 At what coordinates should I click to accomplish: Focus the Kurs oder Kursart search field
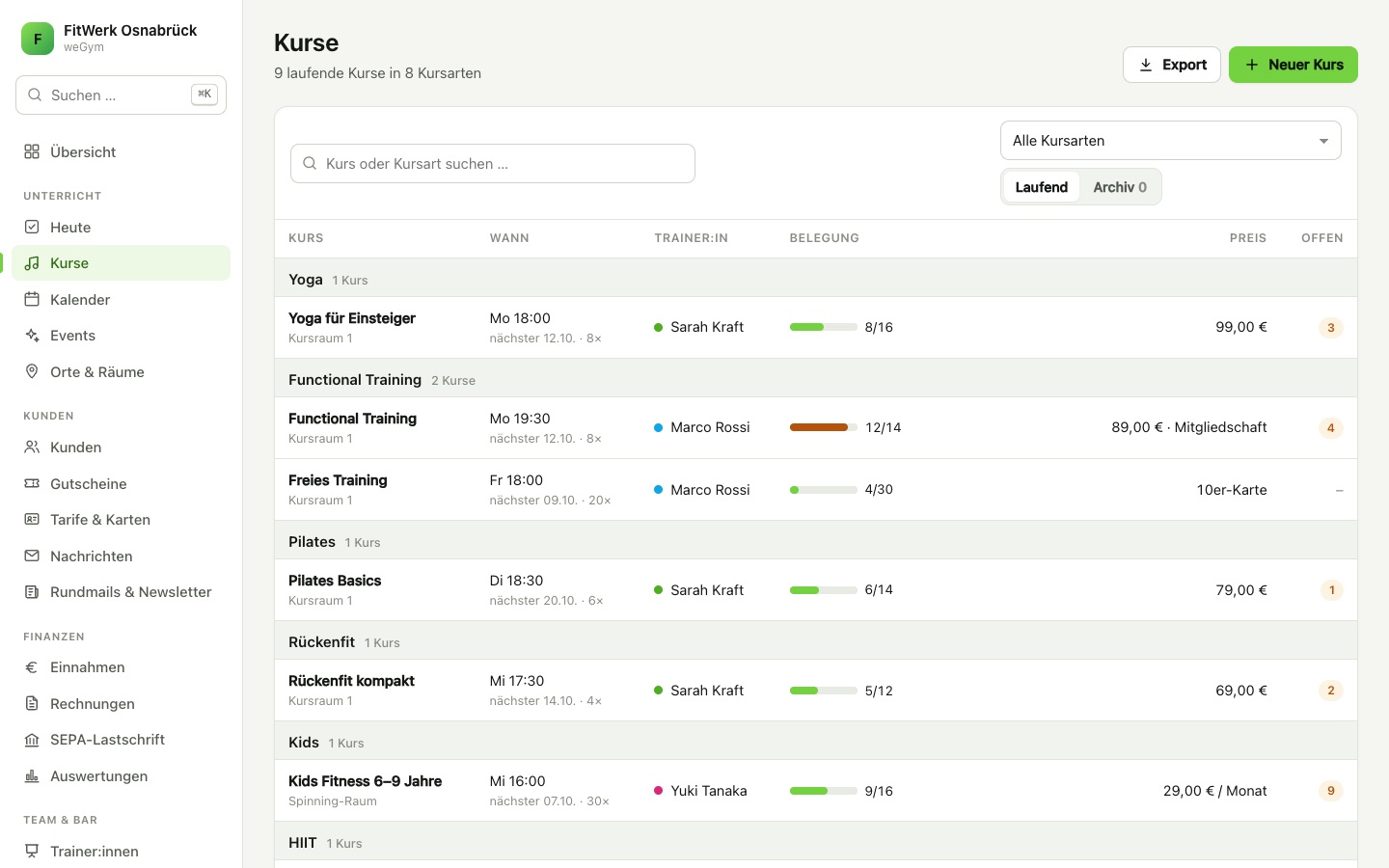493,164
